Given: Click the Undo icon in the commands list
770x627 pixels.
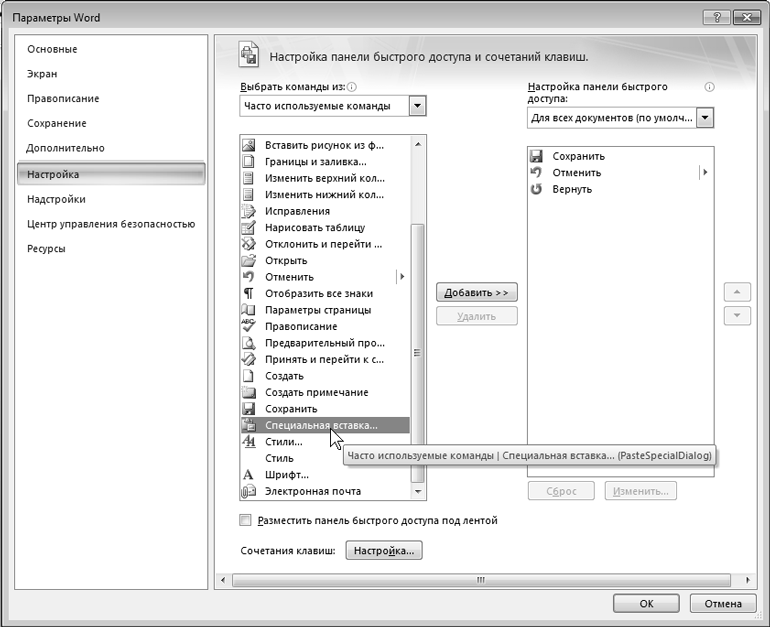Looking at the screenshot, I should [249, 277].
